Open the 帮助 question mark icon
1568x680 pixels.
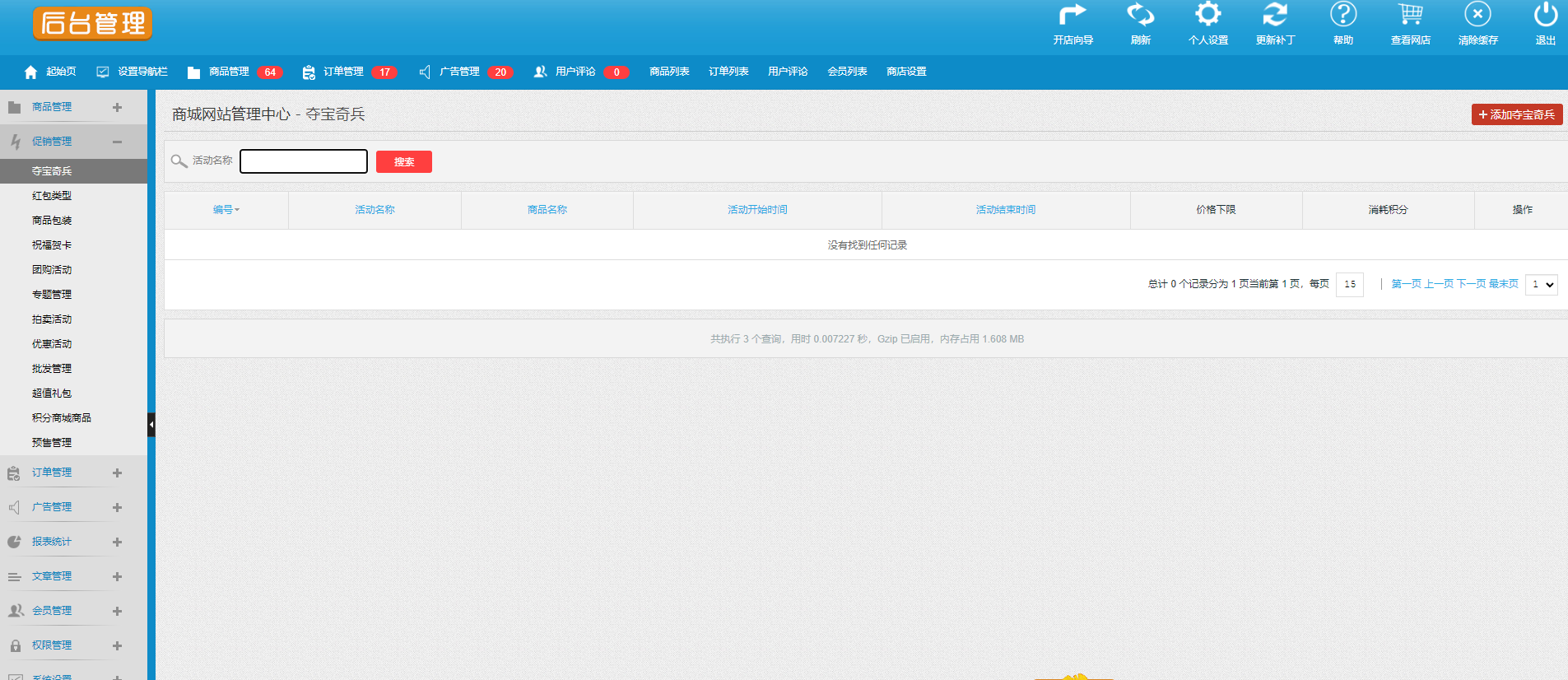click(1343, 14)
